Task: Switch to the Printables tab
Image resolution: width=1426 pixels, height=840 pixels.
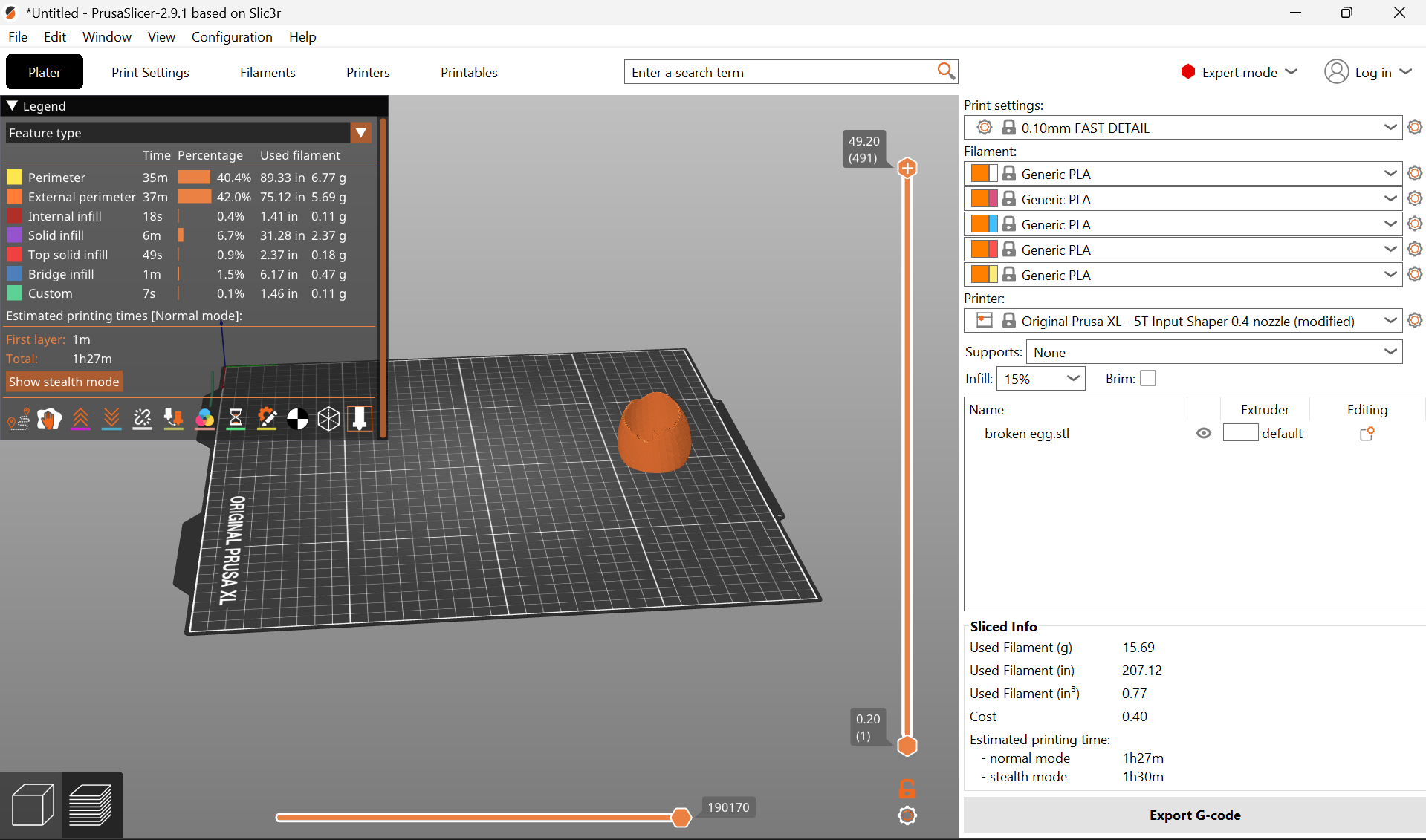Action: pos(469,72)
